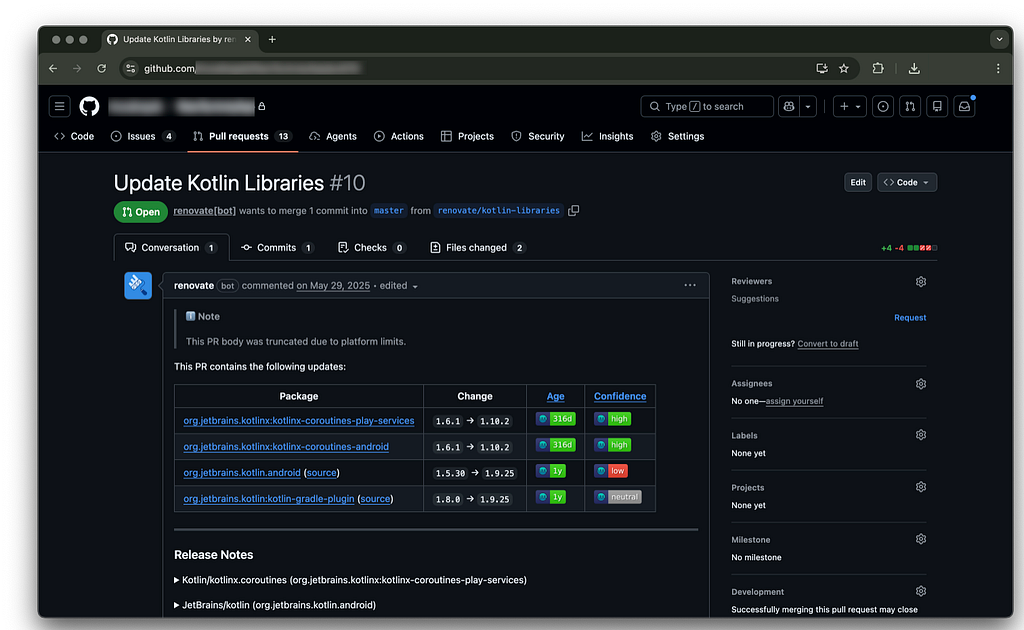The height and width of the screenshot is (630, 1024).
Task: Open the repository Settings tab
Action: click(677, 136)
